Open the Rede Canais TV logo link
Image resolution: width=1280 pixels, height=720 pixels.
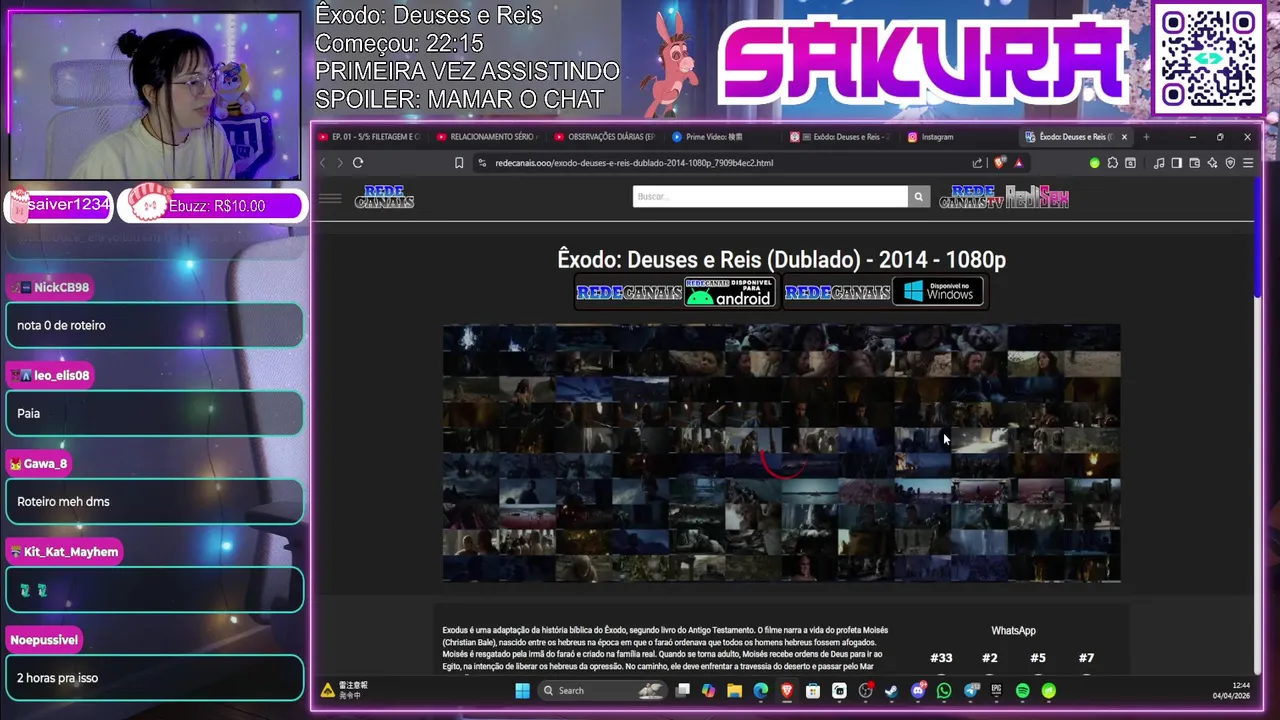point(971,197)
